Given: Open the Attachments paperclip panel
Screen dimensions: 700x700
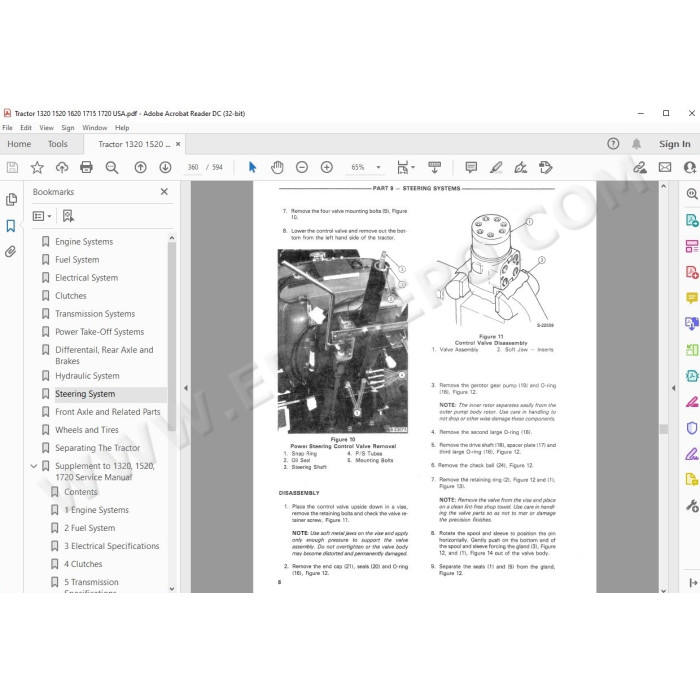Looking at the screenshot, I should pos(11,251).
